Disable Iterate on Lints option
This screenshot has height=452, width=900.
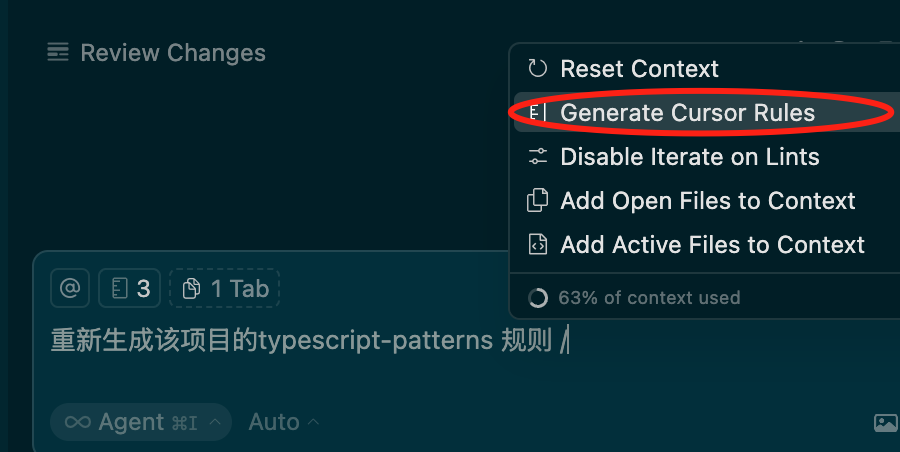(690, 157)
